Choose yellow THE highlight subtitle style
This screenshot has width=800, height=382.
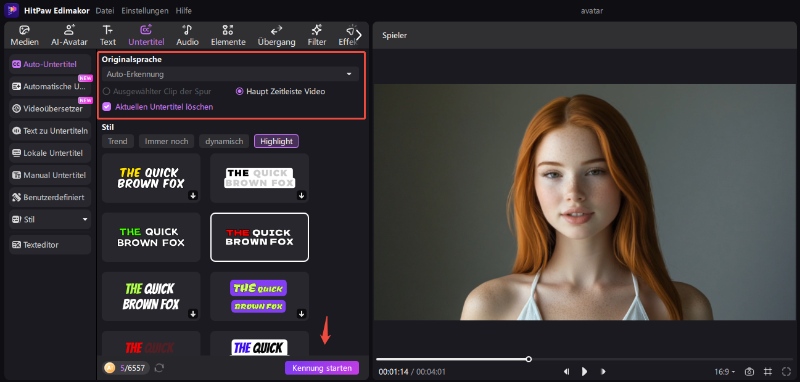(x=151, y=178)
